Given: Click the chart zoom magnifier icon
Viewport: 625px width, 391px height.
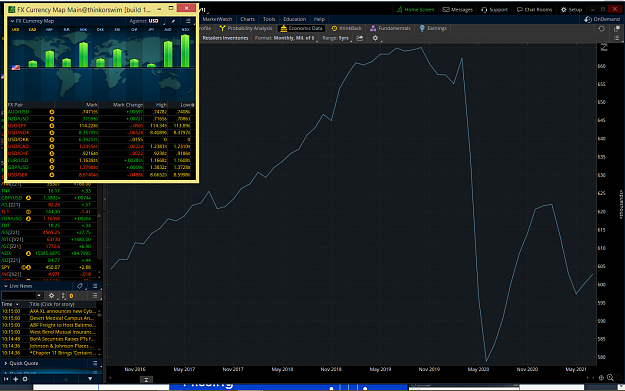Looking at the screenshot, I should [x=610, y=377].
